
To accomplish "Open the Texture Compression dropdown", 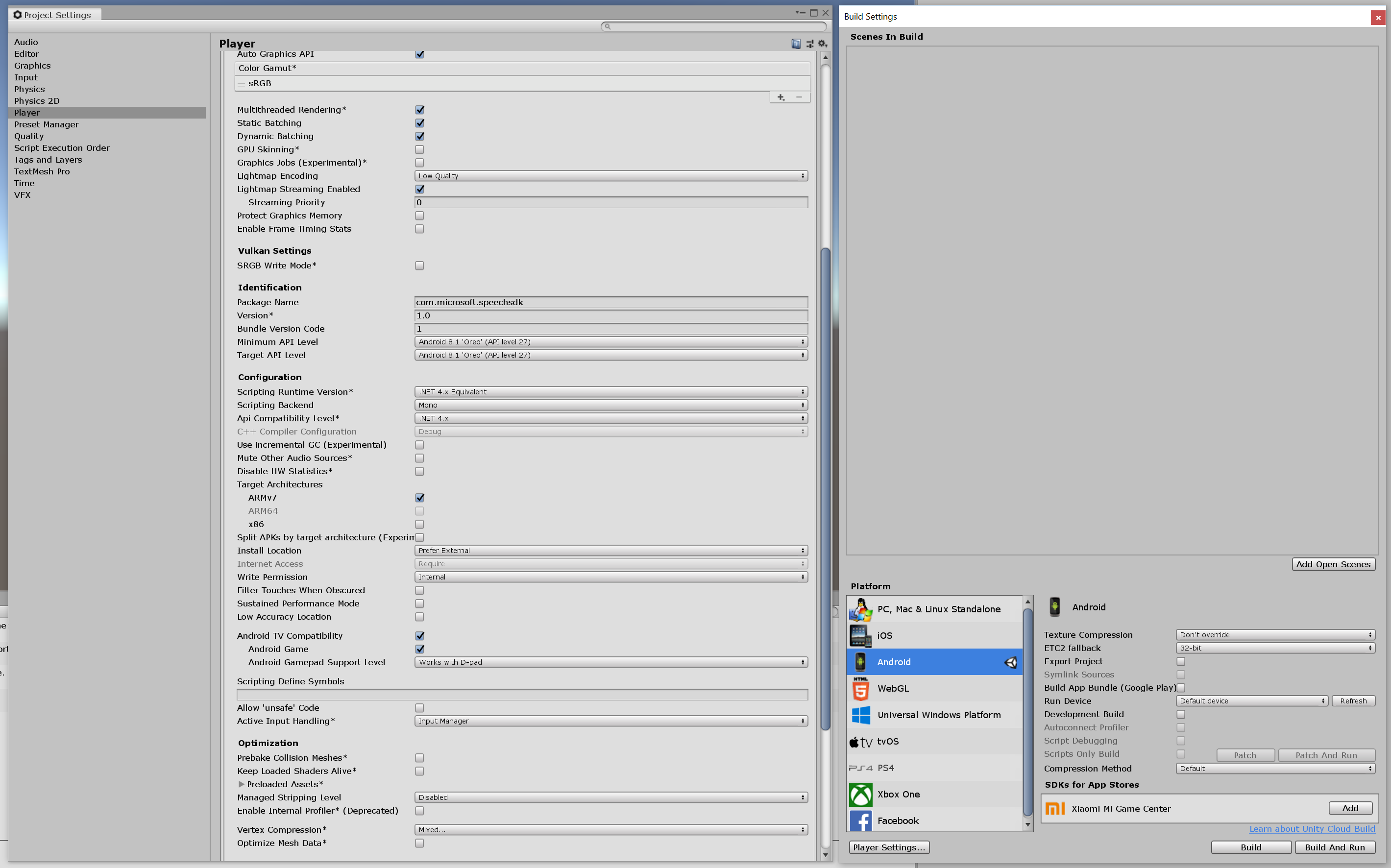I will [x=1274, y=634].
